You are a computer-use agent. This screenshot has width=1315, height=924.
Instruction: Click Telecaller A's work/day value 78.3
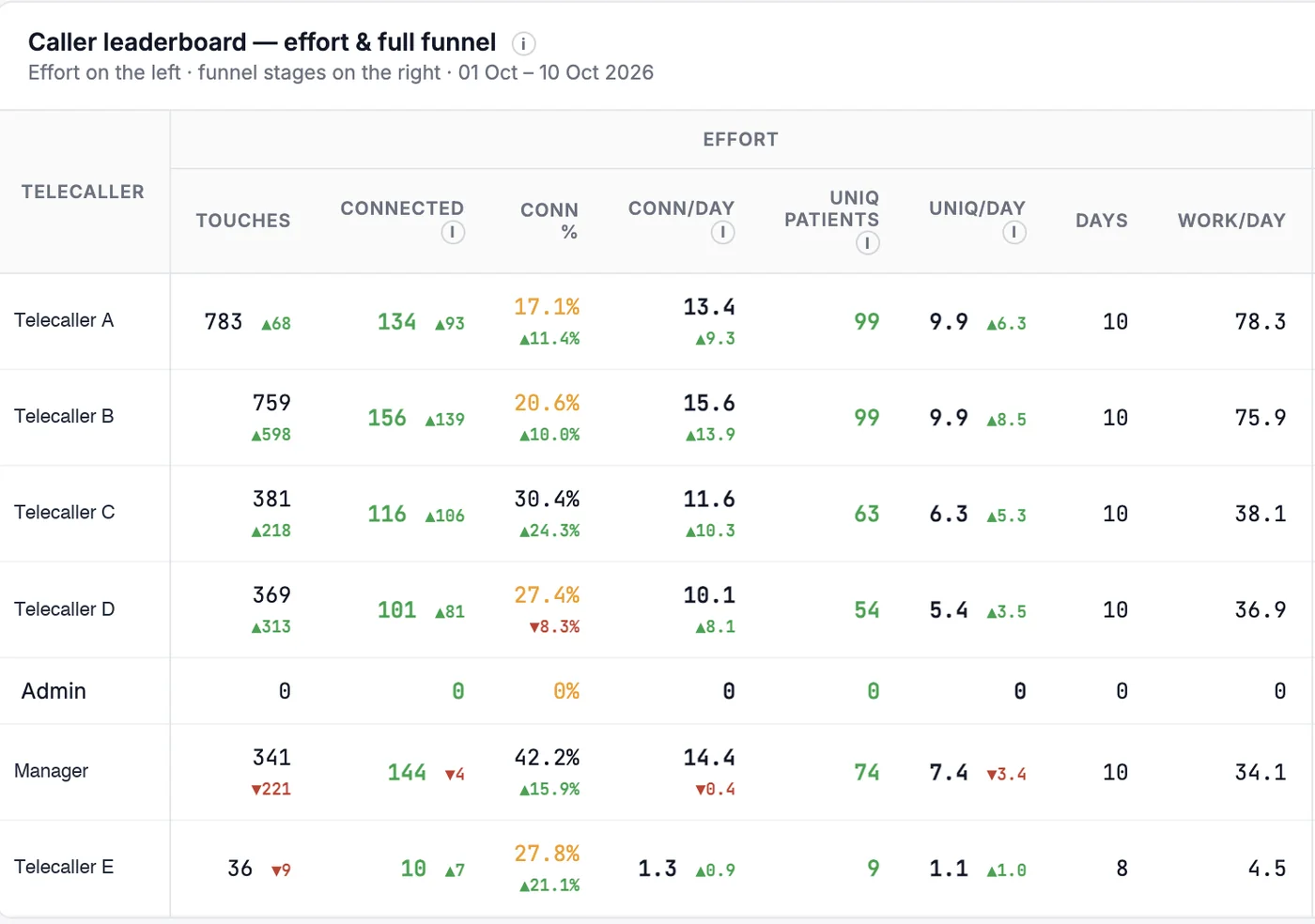(1261, 322)
